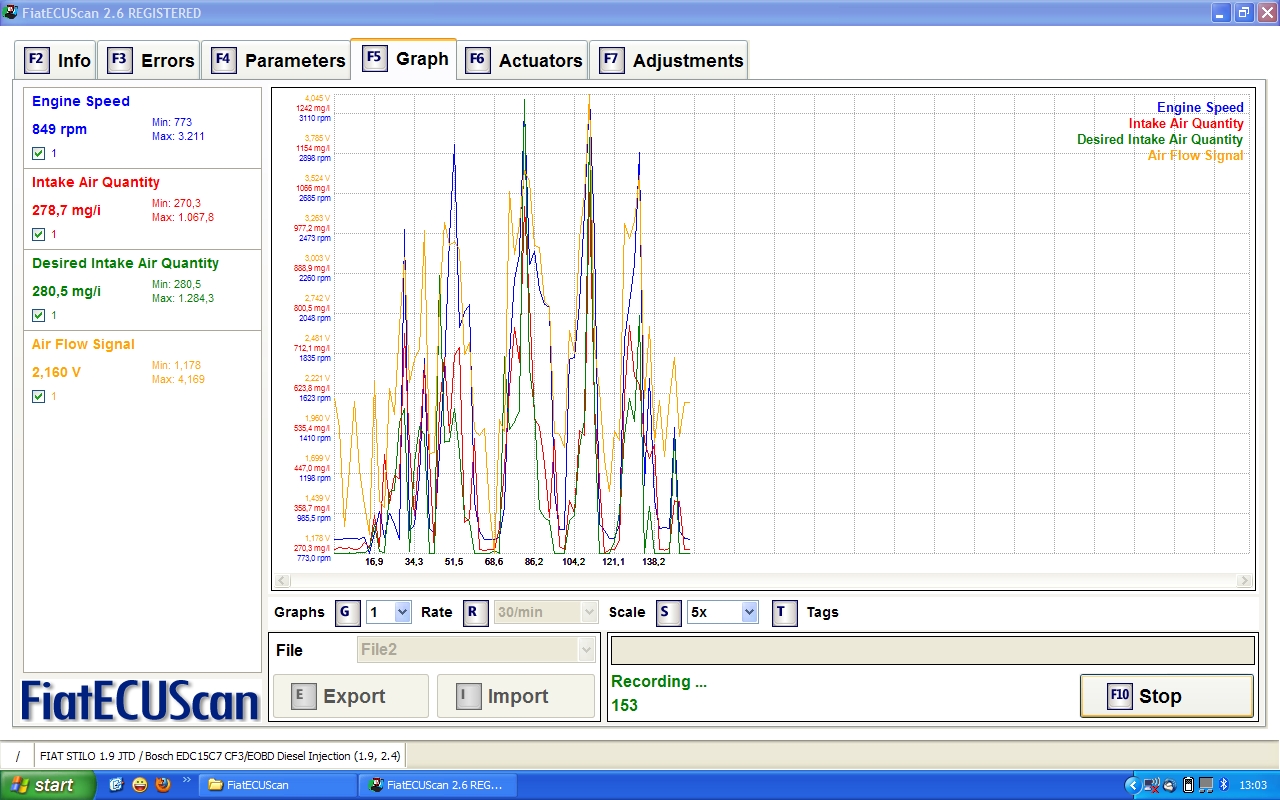Click the Desired Intake Air Quantity legend label
This screenshot has width=1280, height=800.
(1160, 139)
